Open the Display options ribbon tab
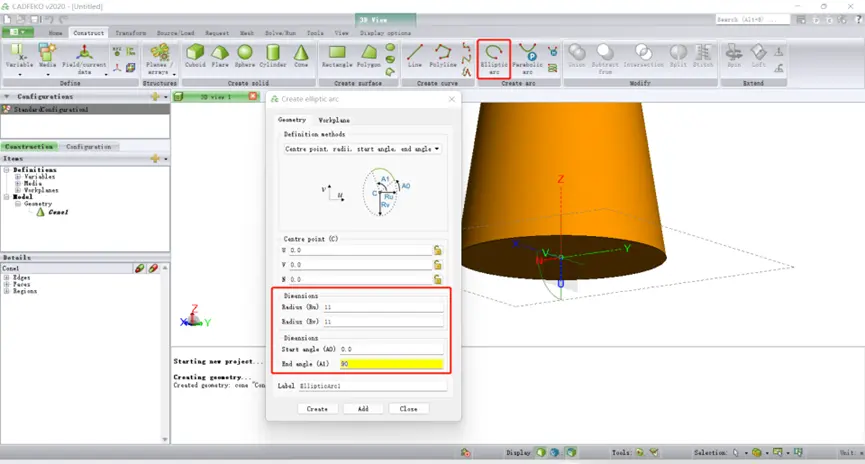This screenshot has height=464, width=865. click(385, 33)
